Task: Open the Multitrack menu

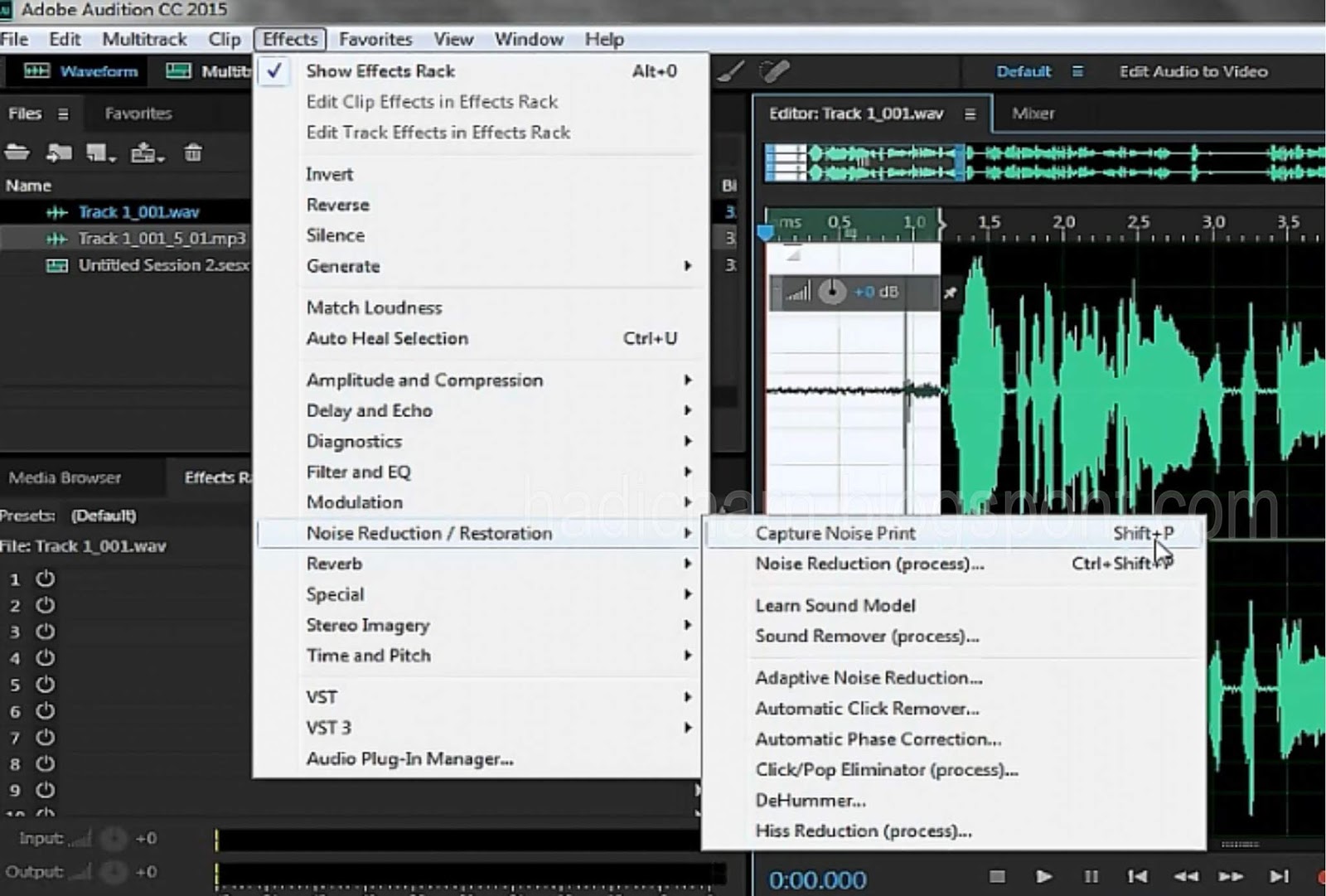Action: [x=144, y=39]
